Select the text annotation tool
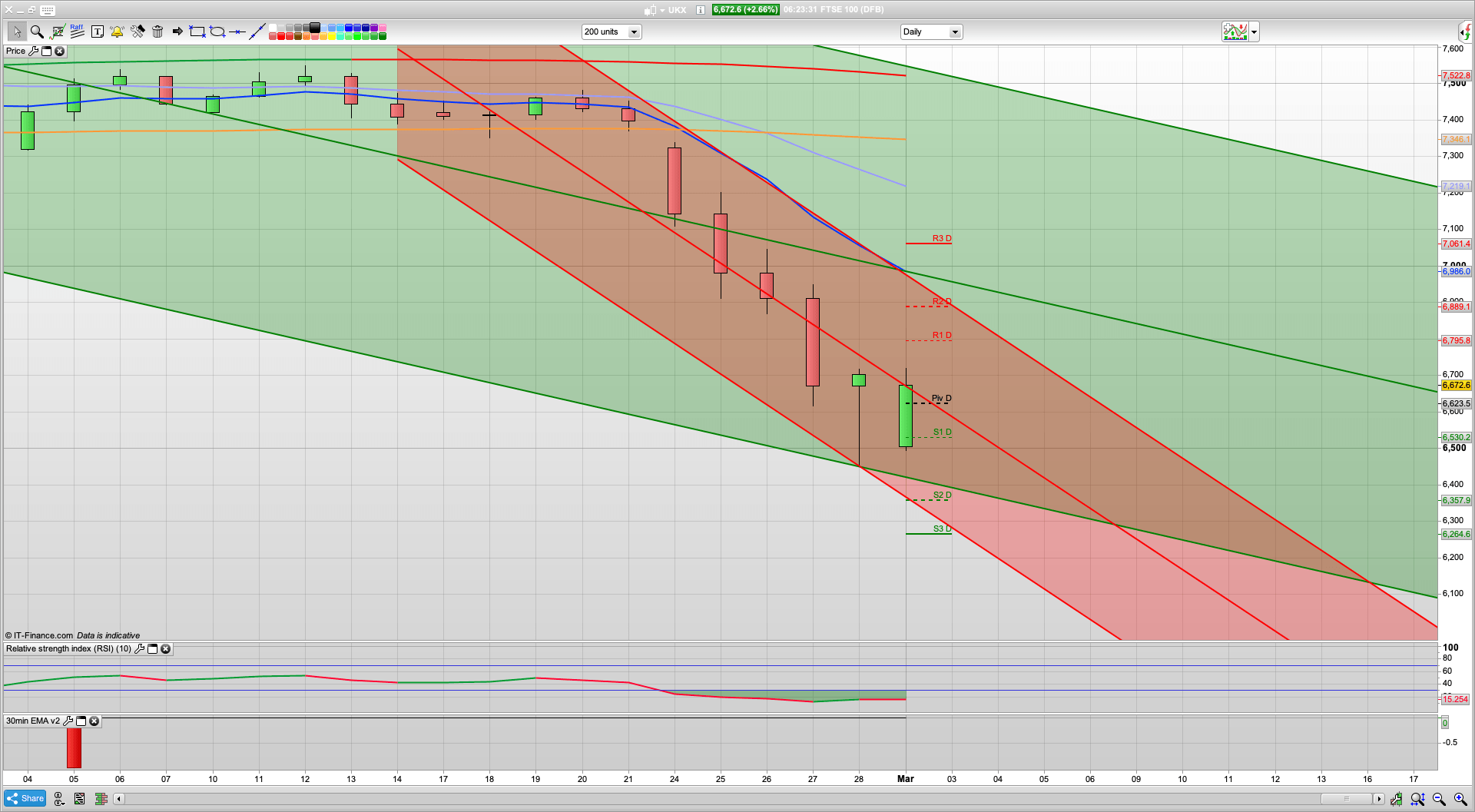This screenshot has height=812, width=1475. tap(98, 31)
